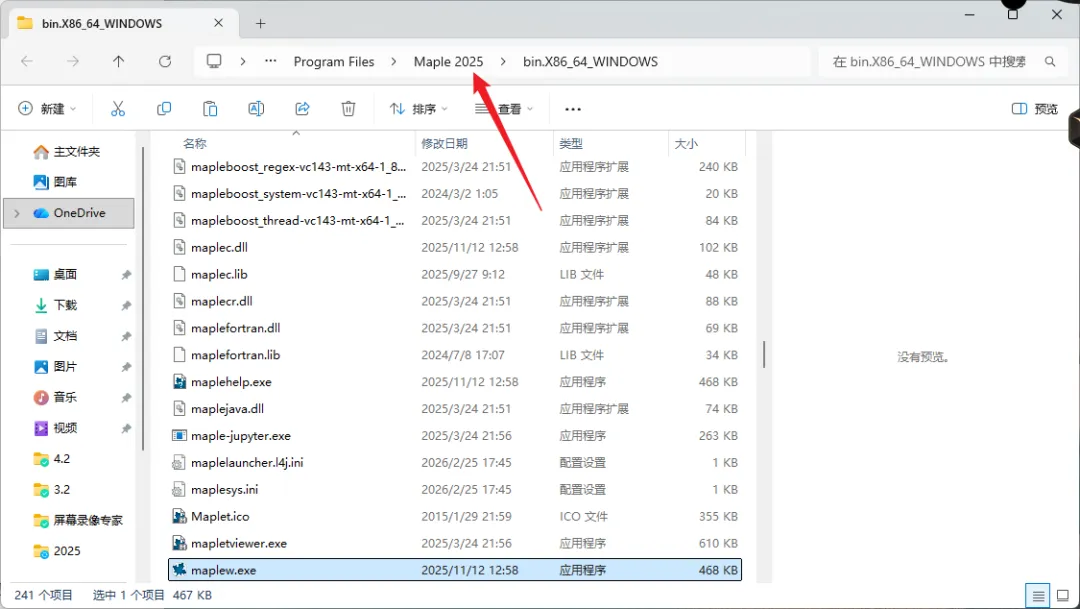
Task: Switch to large icons view in status bar
Action: coord(1063,596)
